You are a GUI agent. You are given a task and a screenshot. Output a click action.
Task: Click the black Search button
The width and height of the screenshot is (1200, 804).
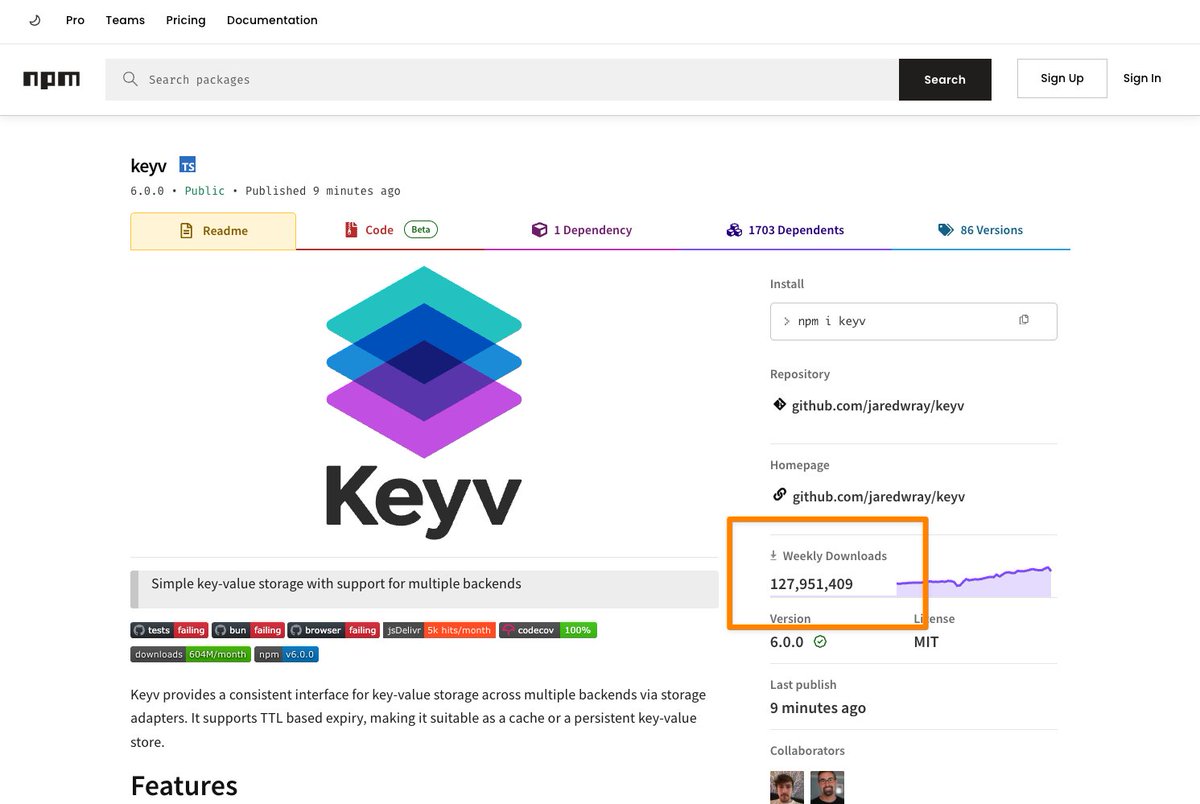[x=945, y=80]
